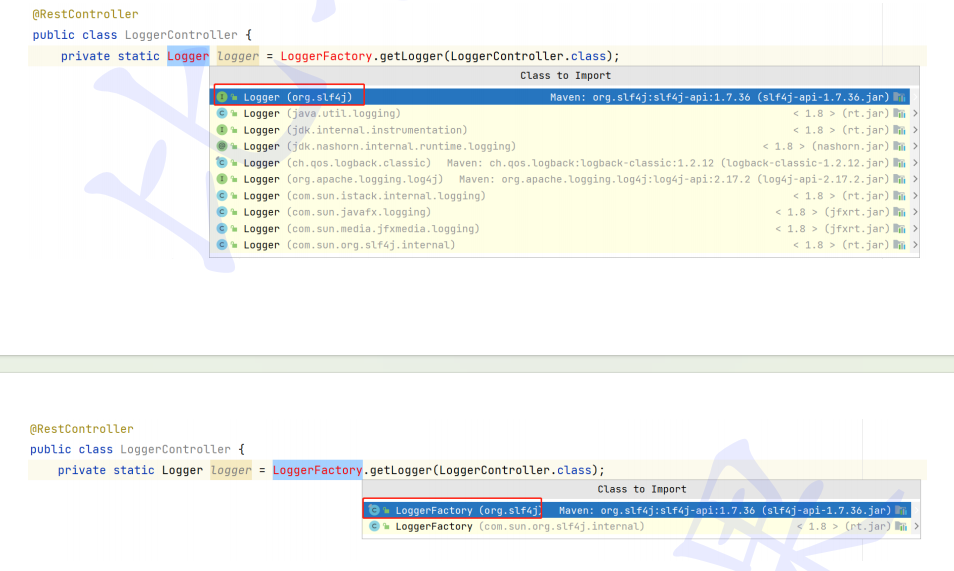This screenshot has width=954, height=571.
Task: Click library icon on logback-classic row
Action: pos(899,163)
